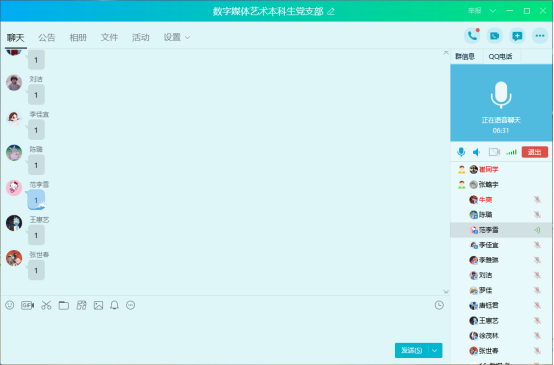
Task: Click the bell notification icon
Action: (114, 305)
